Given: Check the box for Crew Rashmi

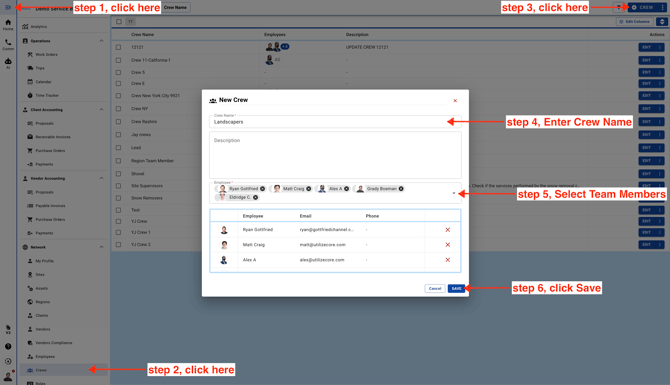Looking at the screenshot, I should (x=118, y=122).
